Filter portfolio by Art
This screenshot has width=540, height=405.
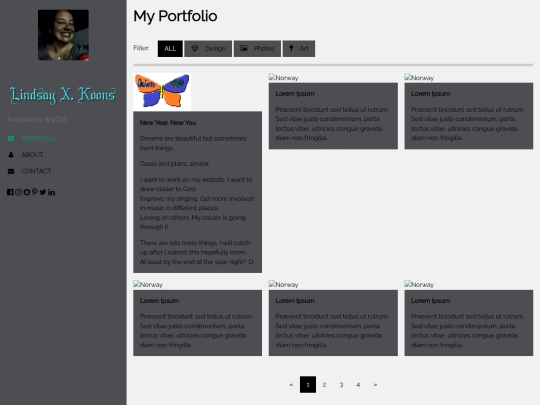tap(299, 49)
